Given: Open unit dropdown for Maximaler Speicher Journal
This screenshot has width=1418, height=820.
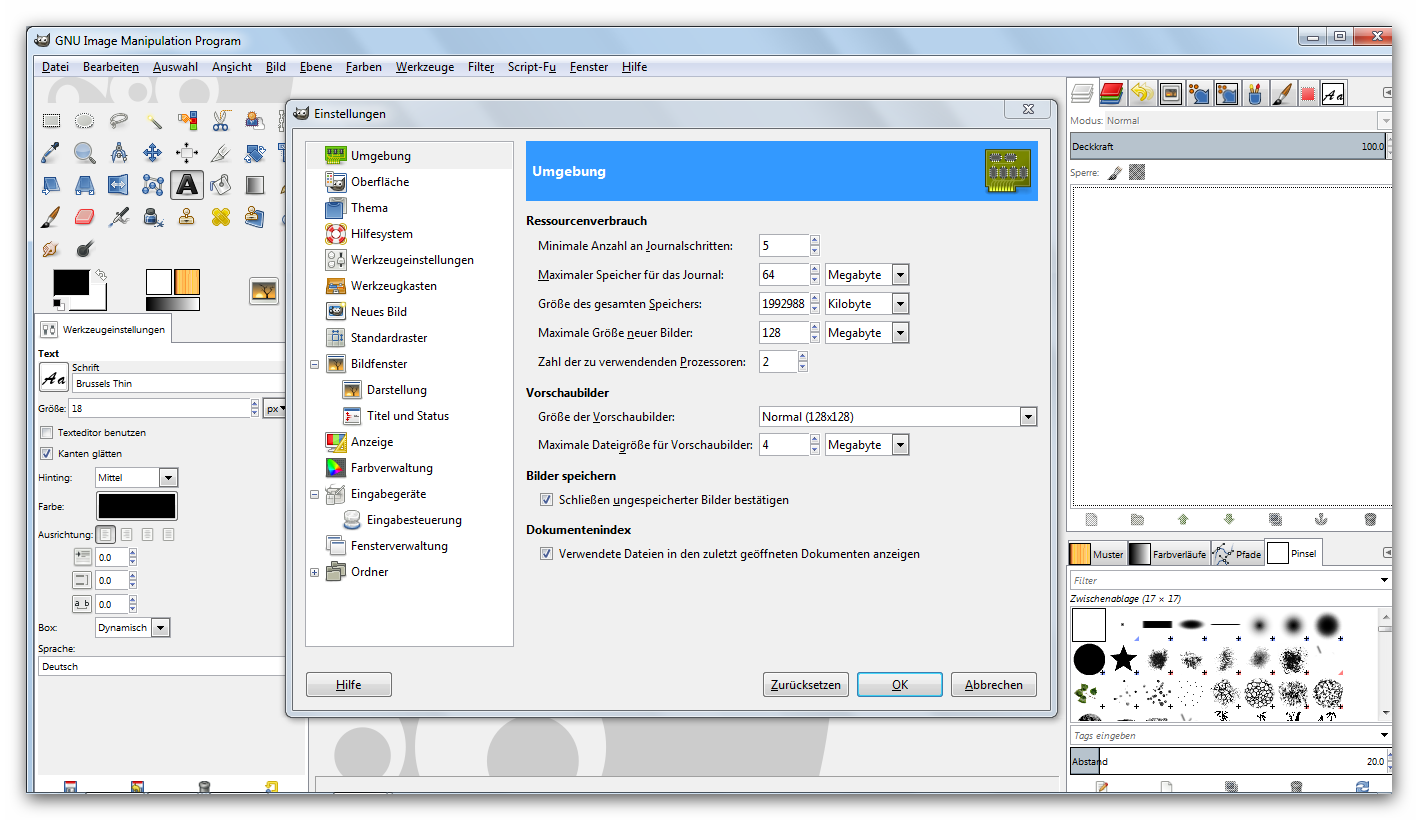Looking at the screenshot, I should (x=900, y=275).
